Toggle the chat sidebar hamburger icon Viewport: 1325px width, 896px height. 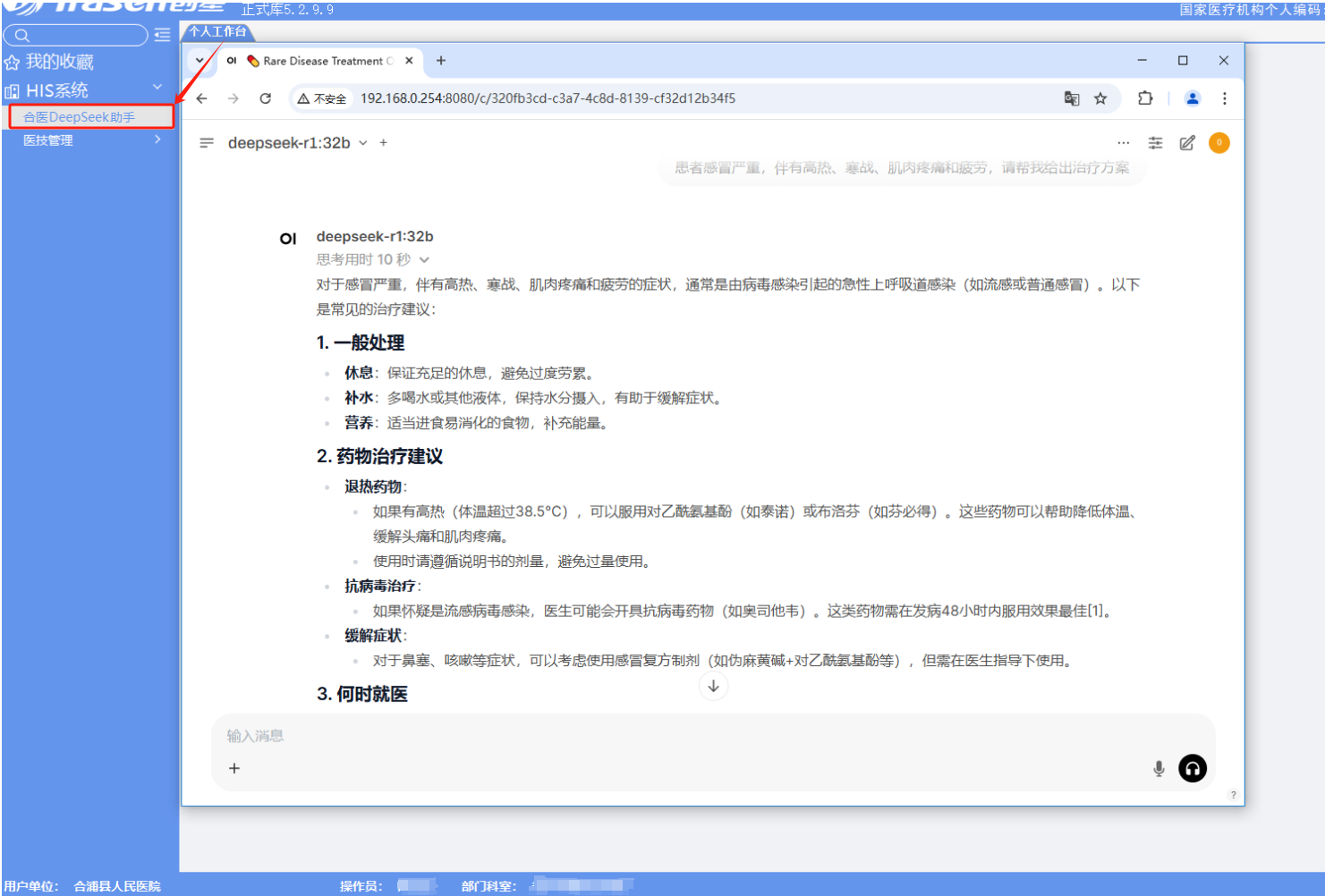[x=207, y=143]
